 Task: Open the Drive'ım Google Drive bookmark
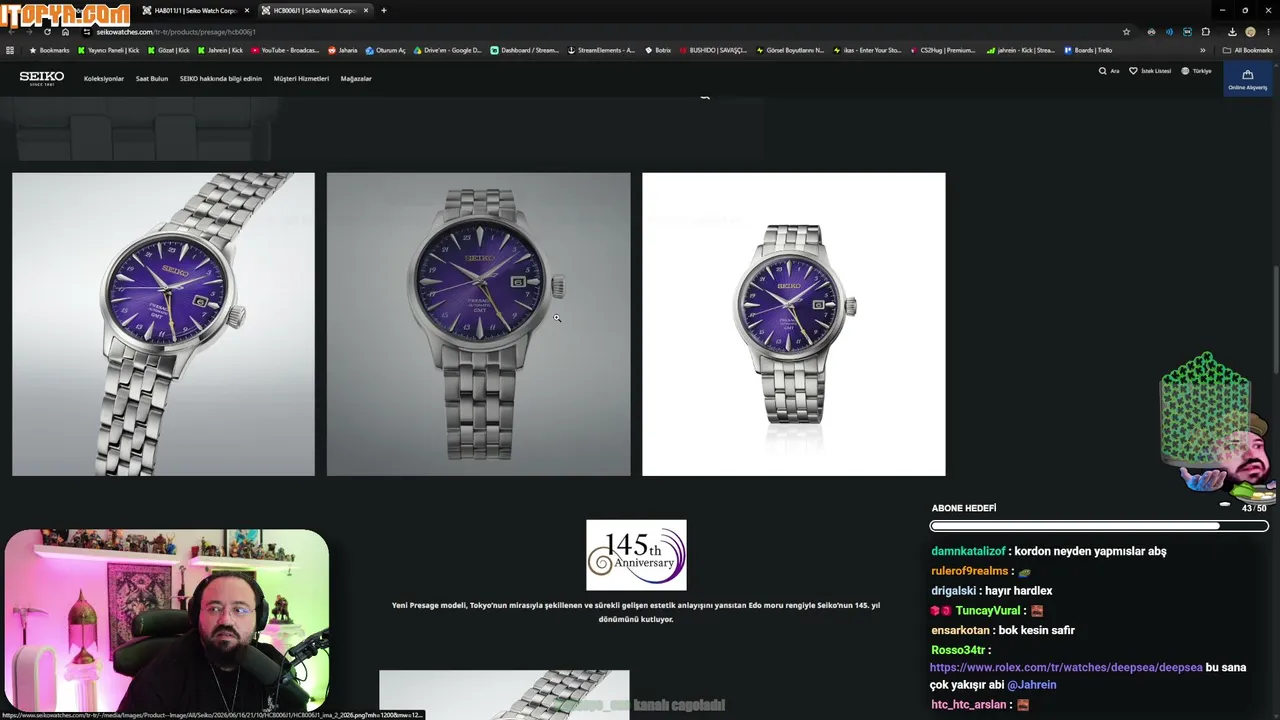pyautogui.click(x=448, y=50)
